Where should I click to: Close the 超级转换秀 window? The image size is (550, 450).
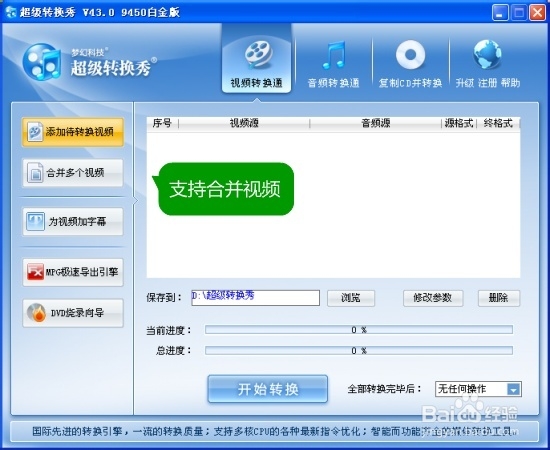[538, 13]
